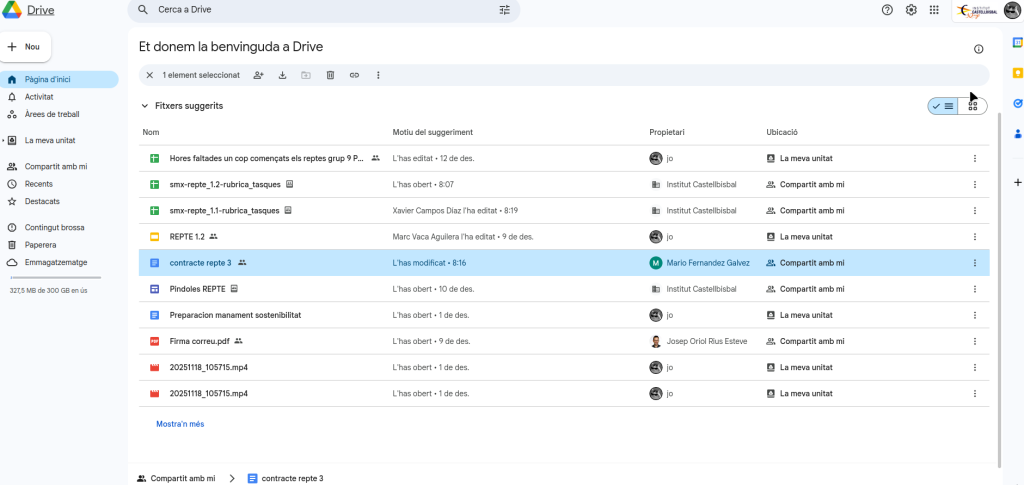Click the Cerca a Drive search field
1024x485 pixels.
point(320,10)
